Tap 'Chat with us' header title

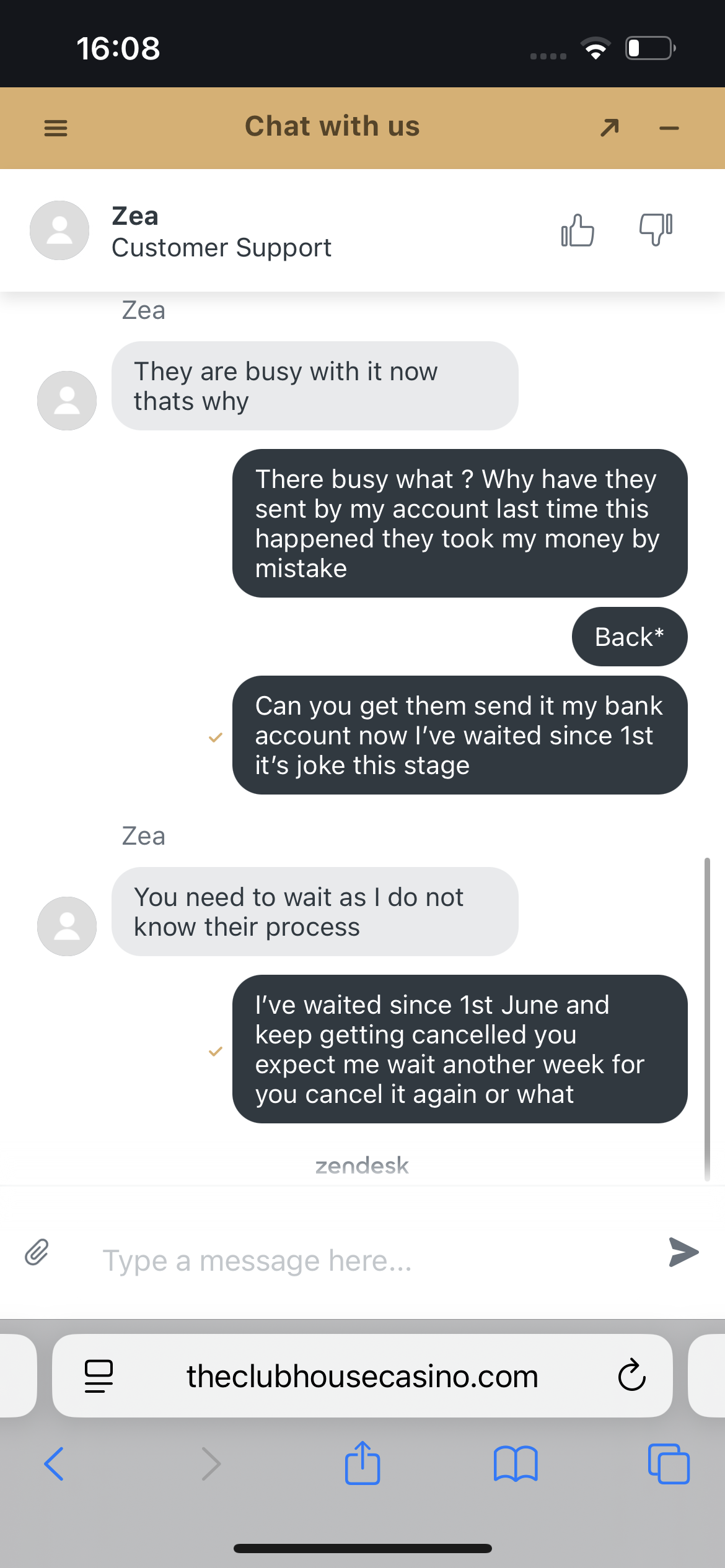click(x=332, y=126)
